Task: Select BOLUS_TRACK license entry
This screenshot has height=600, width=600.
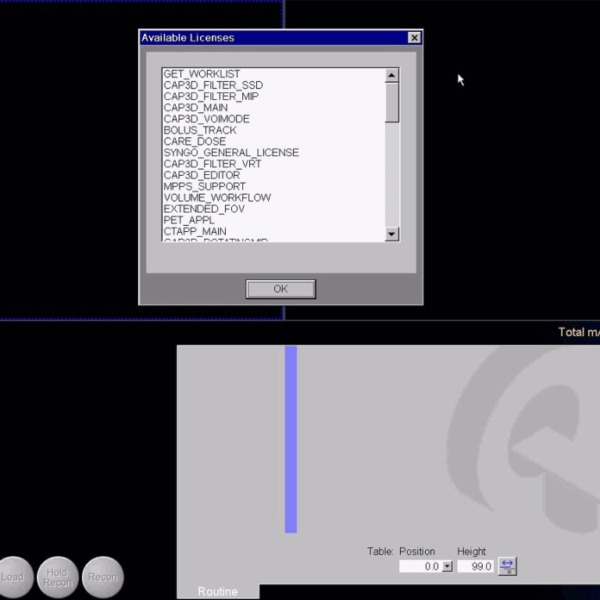Action: point(200,130)
